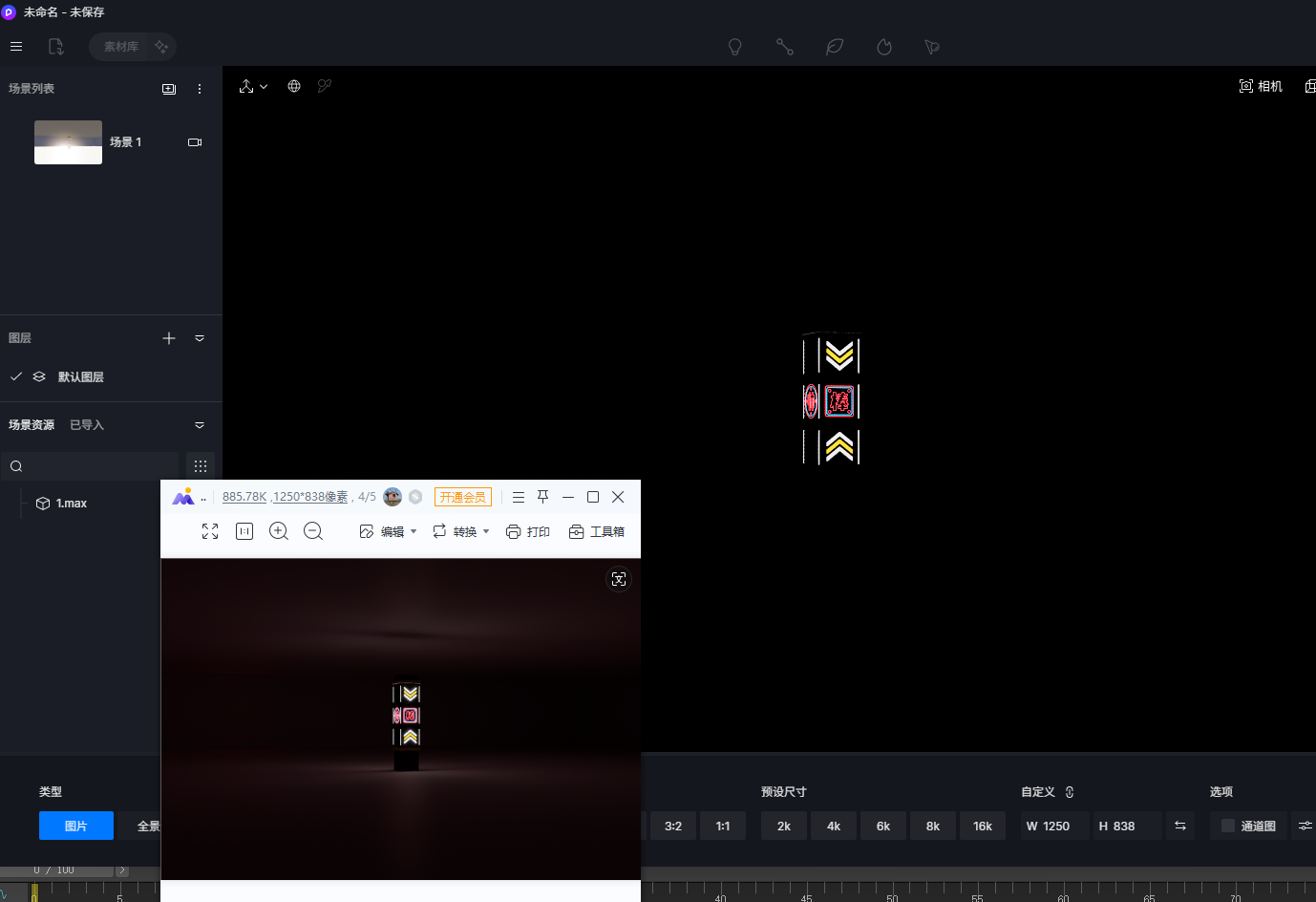Show image at 1:1 actual size
Screen dimensions: 1316x902
pyautogui.click(x=244, y=531)
